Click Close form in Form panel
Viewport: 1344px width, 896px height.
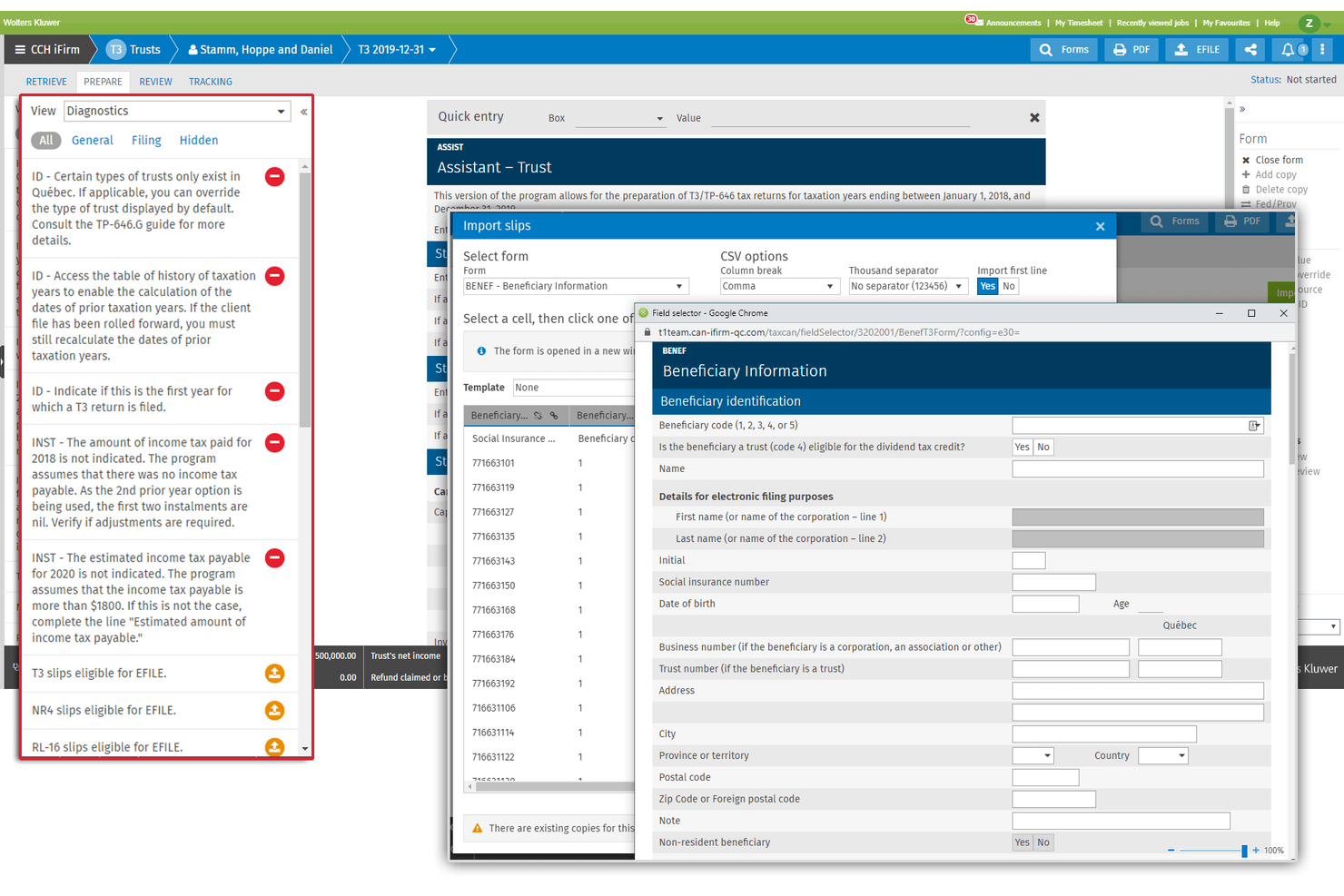click(1279, 160)
